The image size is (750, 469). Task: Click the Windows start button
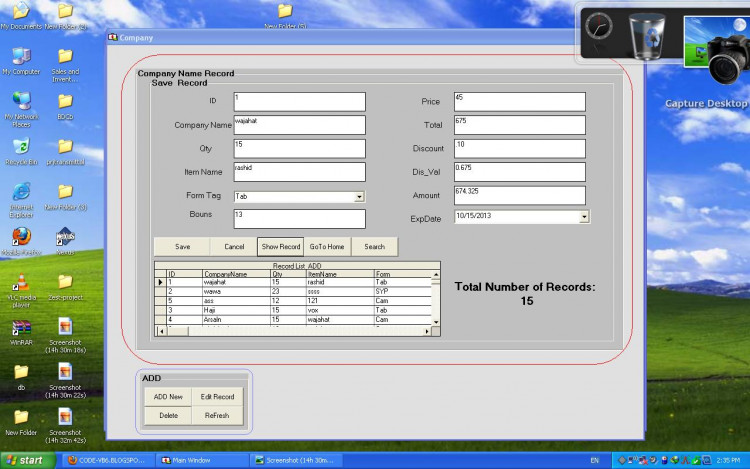pos(28,460)
